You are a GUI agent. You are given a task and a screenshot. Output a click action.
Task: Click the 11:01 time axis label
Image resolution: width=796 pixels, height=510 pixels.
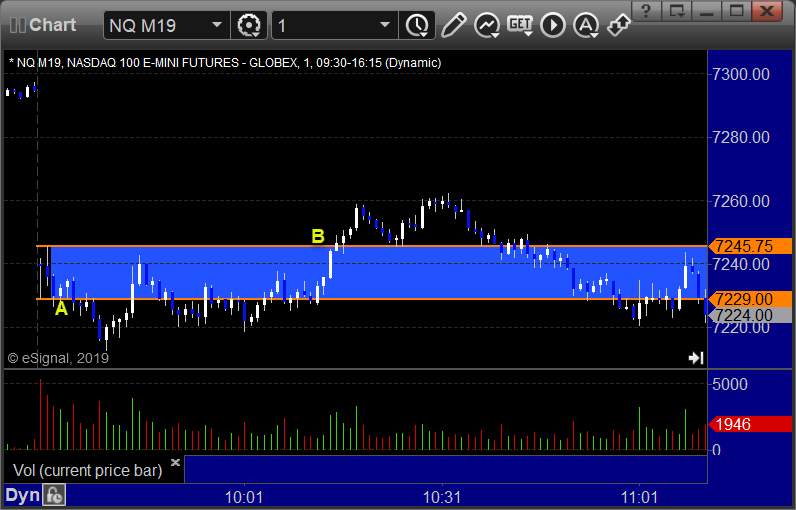639,497
